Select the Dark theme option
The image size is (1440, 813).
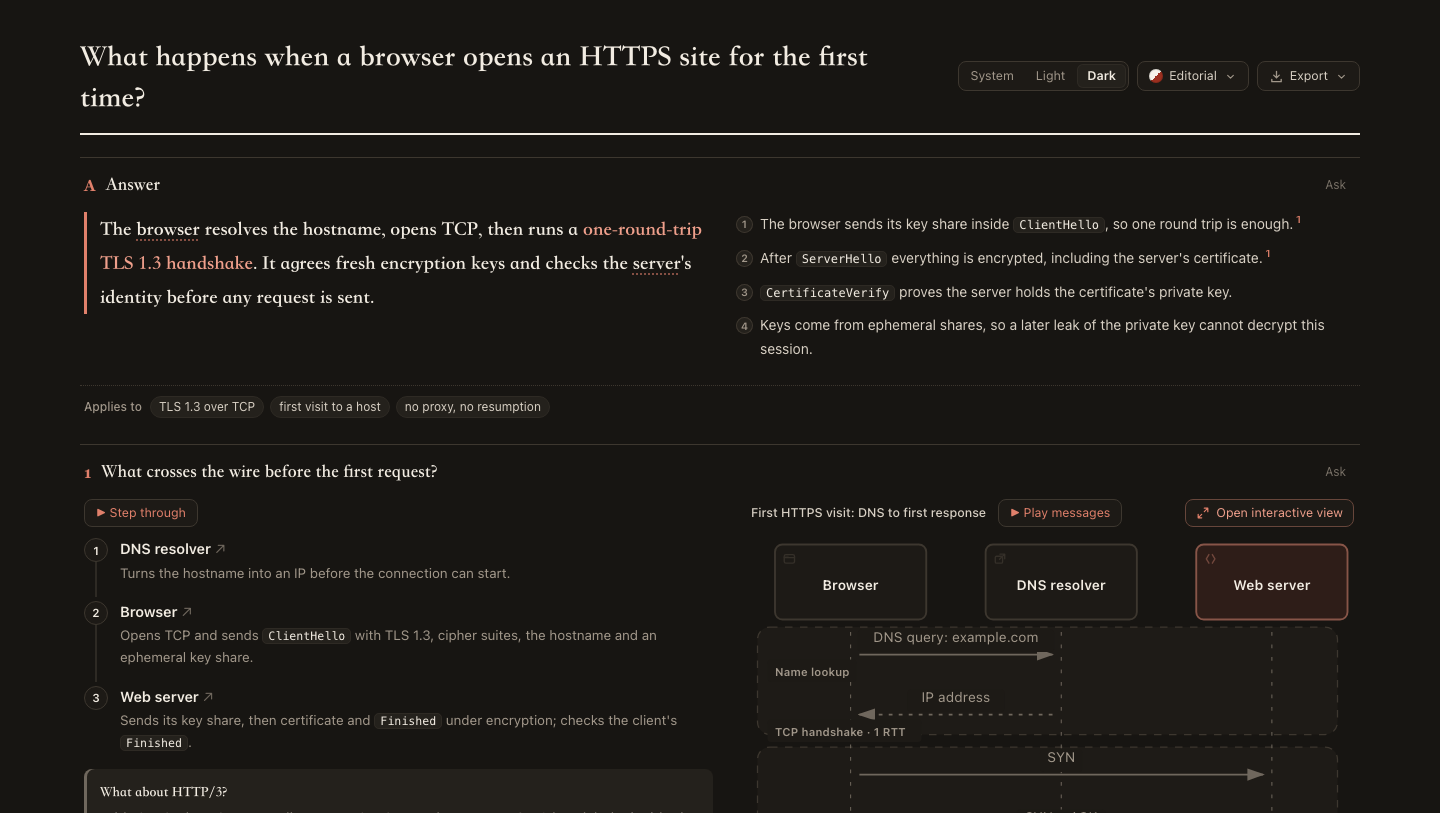[1101, 76]
